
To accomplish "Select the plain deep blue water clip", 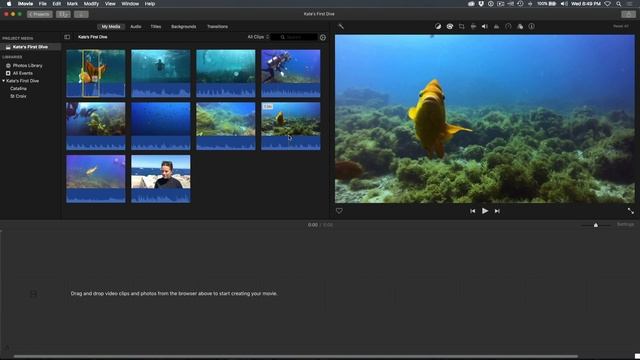I will [x=161, y=126].
